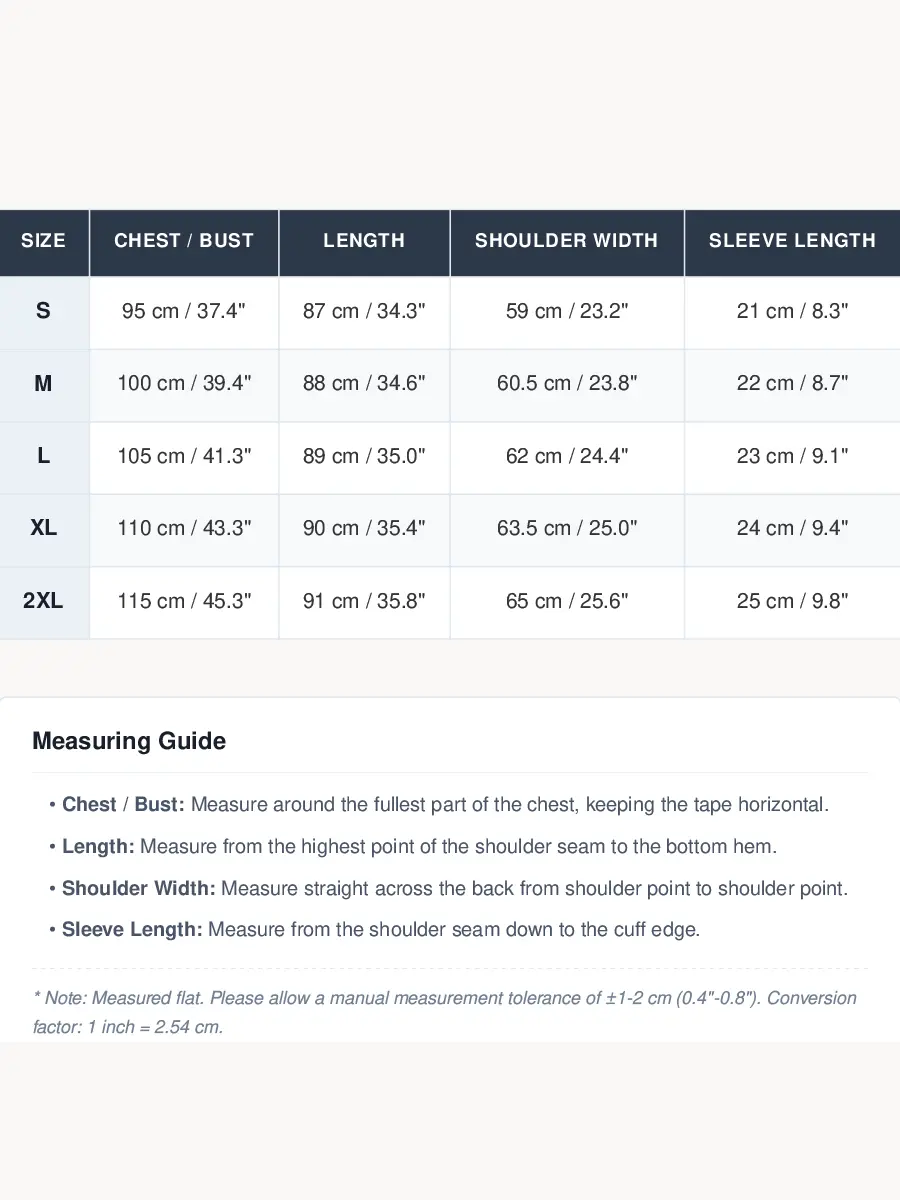Select the XL size row label
Screen dimensions: 900x1200
pyautogui.click(x=44, y=529)
